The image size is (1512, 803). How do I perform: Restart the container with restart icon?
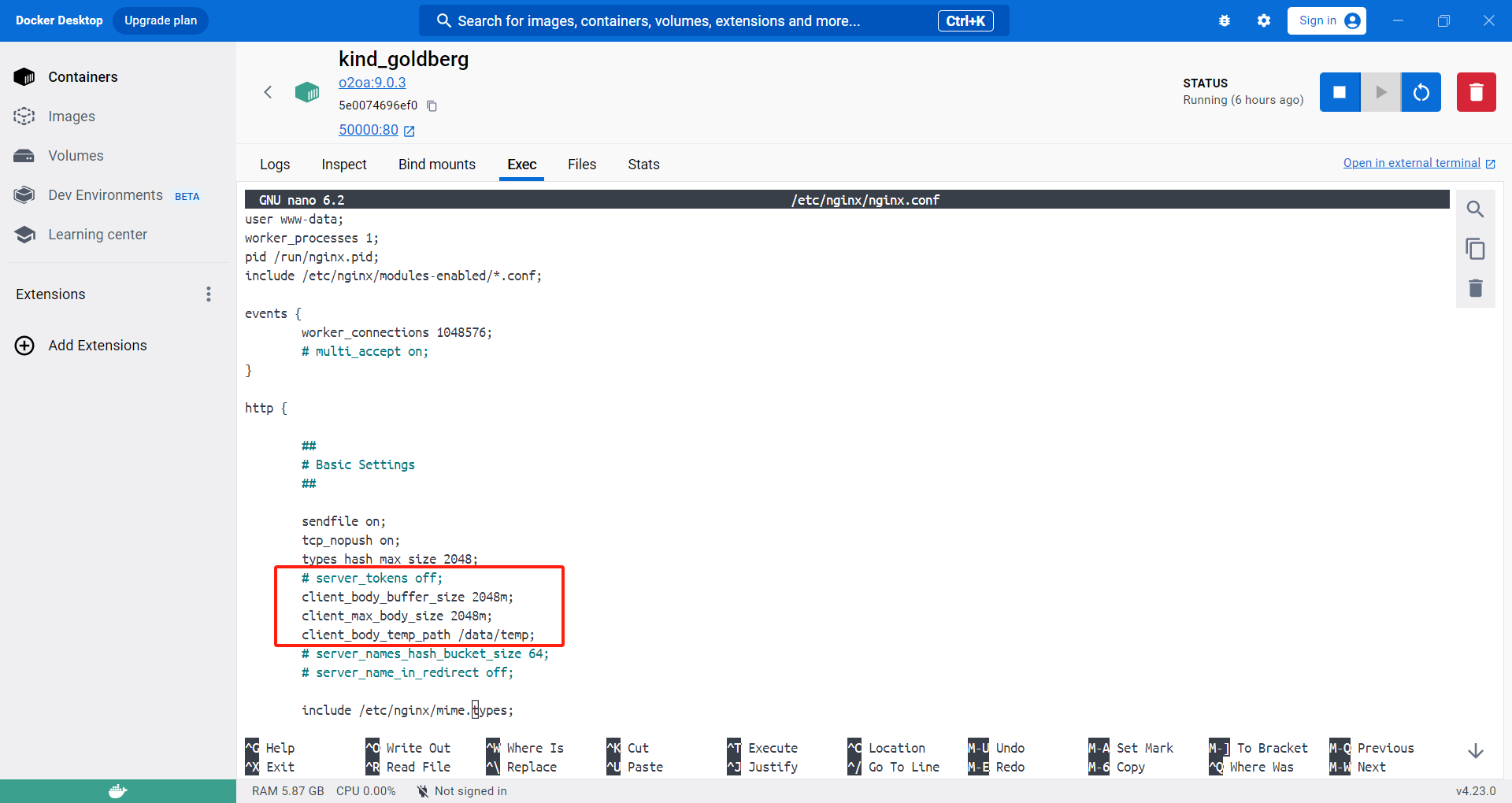coord(1421,92)
